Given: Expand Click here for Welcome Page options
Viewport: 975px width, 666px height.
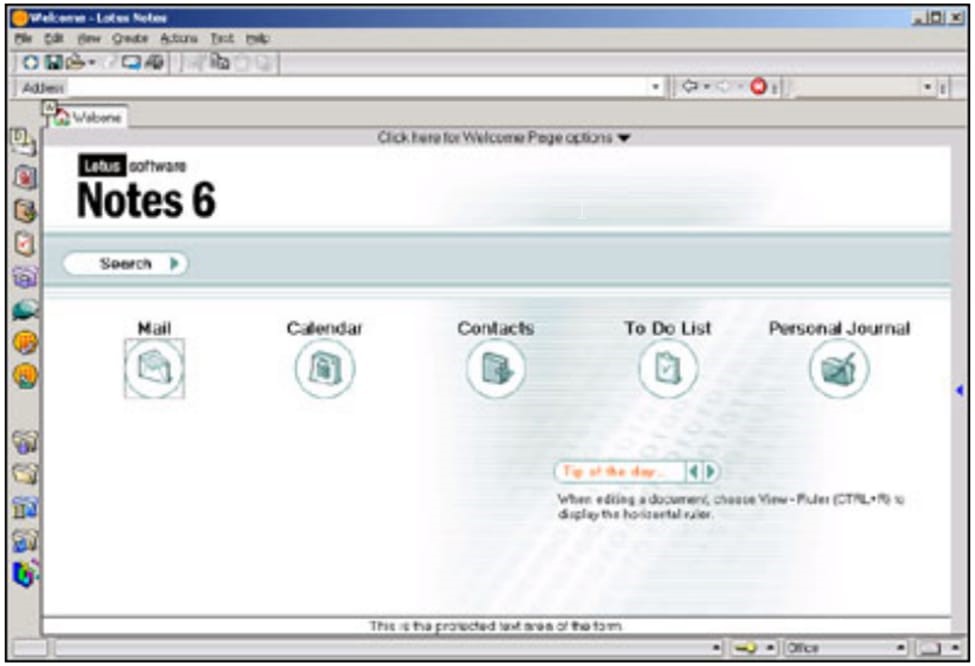Looking at the screenshot, I should pos(504,137).
